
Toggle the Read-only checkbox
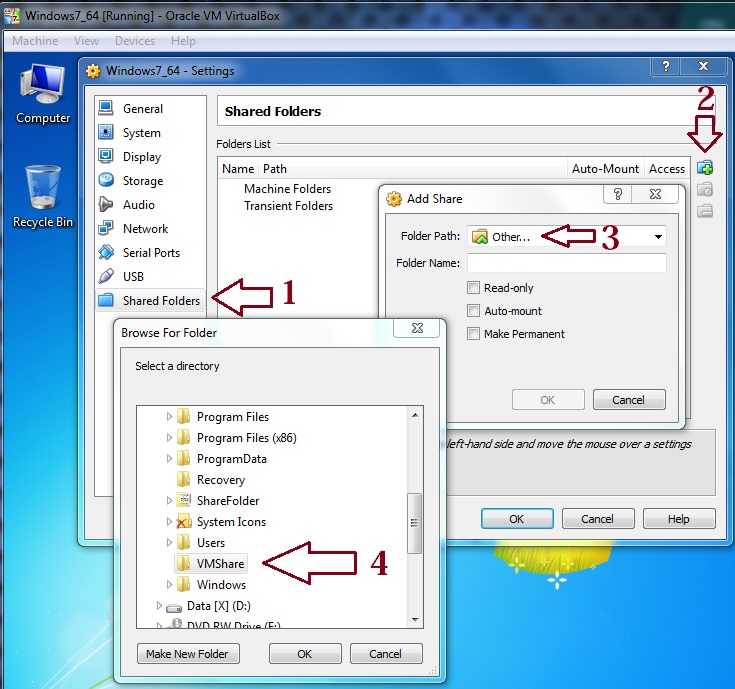pos(473,287)
